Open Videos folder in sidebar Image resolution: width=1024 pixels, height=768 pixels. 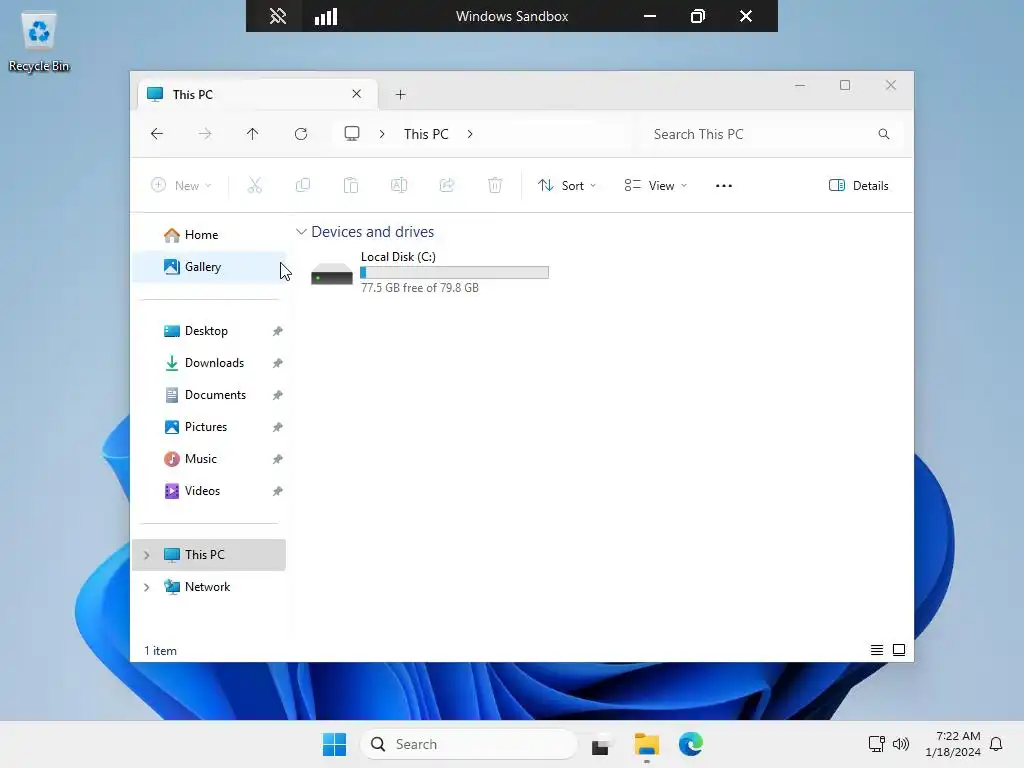point(209,491)
